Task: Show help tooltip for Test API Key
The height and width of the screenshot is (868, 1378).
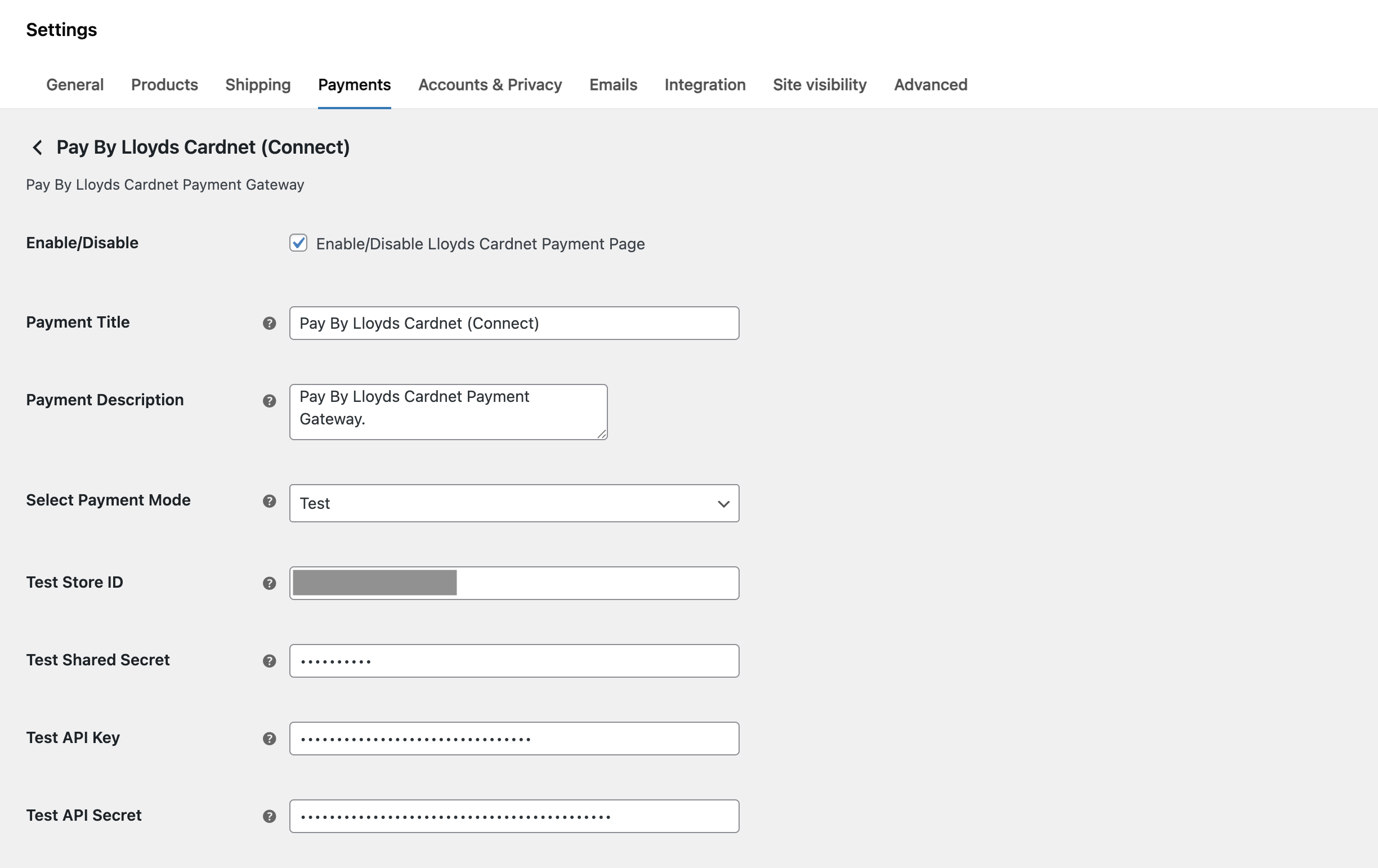Action: point(270,739)
